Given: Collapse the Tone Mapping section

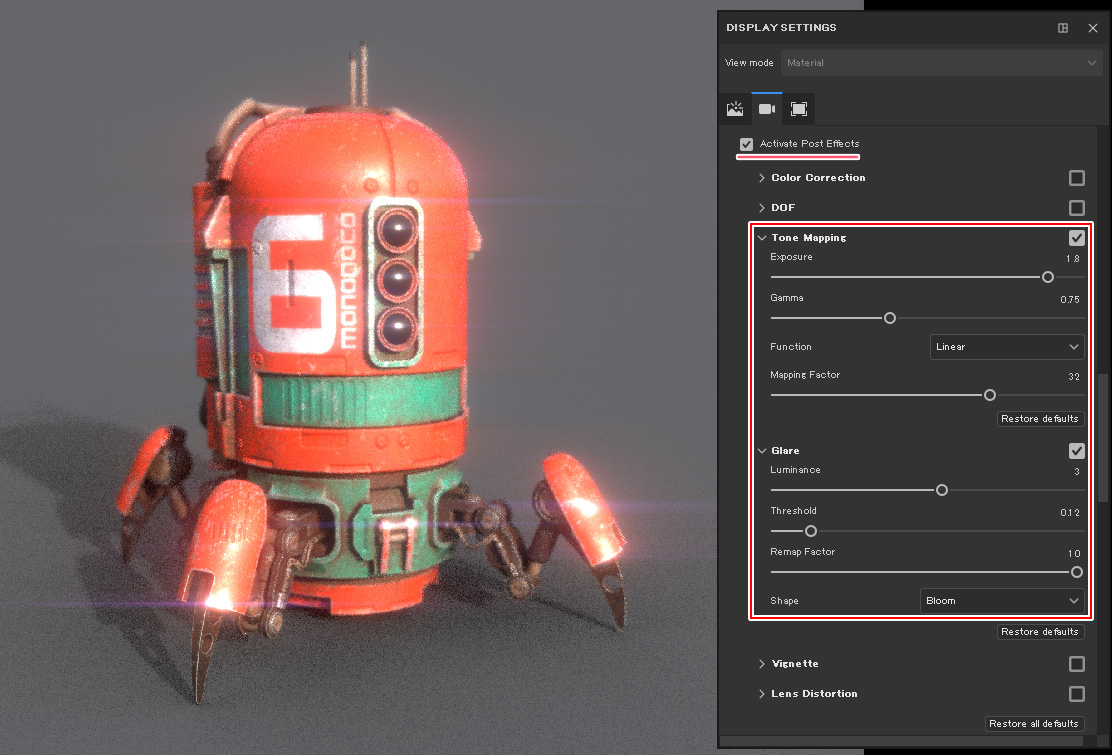Looking at the screenshot, I should (762, 238).
